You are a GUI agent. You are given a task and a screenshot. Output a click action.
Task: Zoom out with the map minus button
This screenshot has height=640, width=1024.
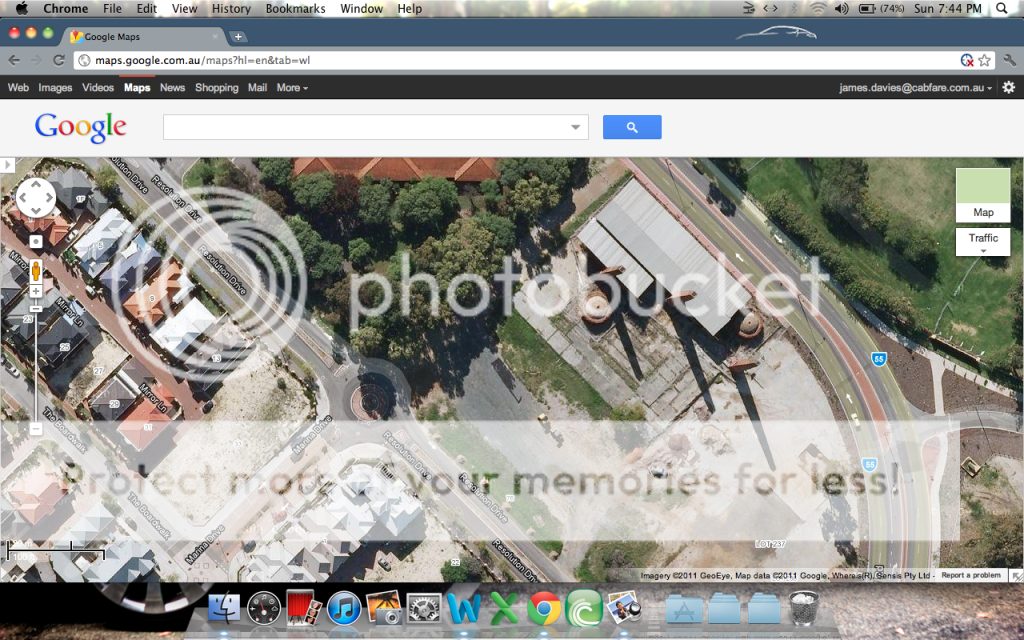36,428
